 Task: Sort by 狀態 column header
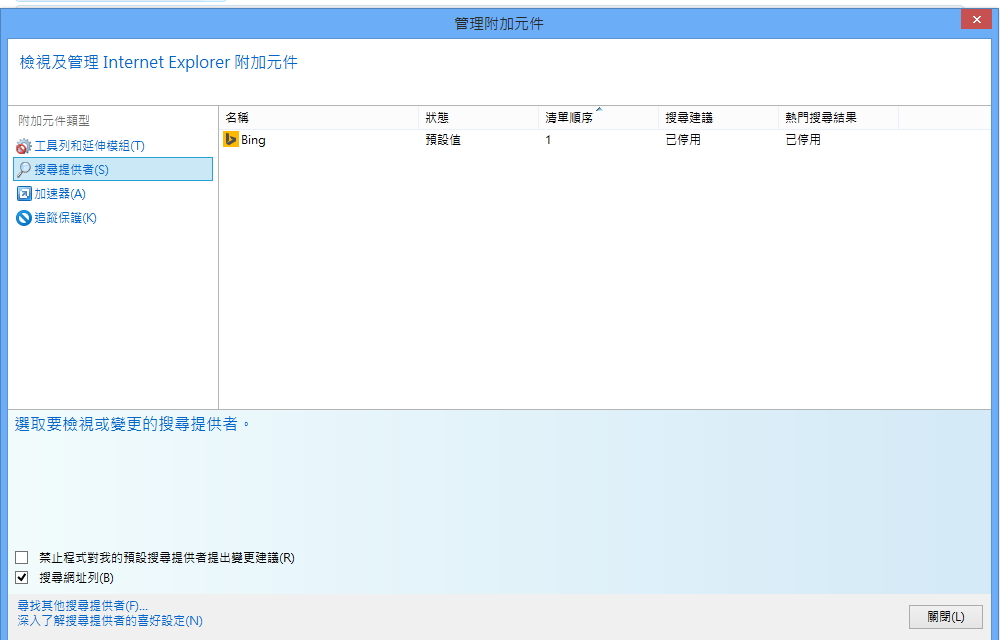[x=478, y=117]
